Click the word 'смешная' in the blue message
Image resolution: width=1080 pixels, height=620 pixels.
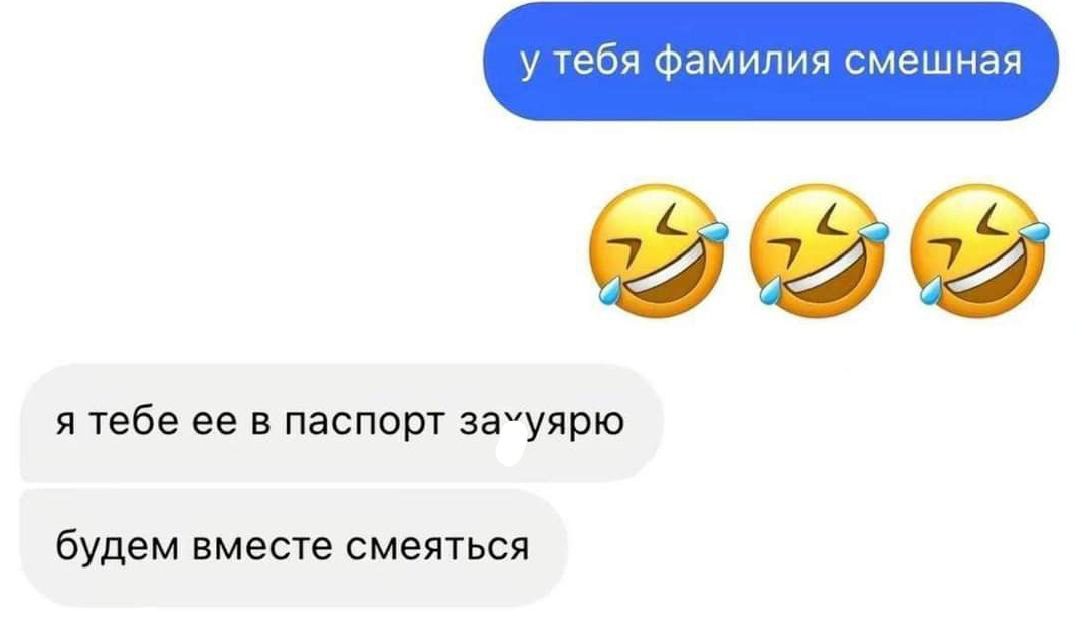933,62
